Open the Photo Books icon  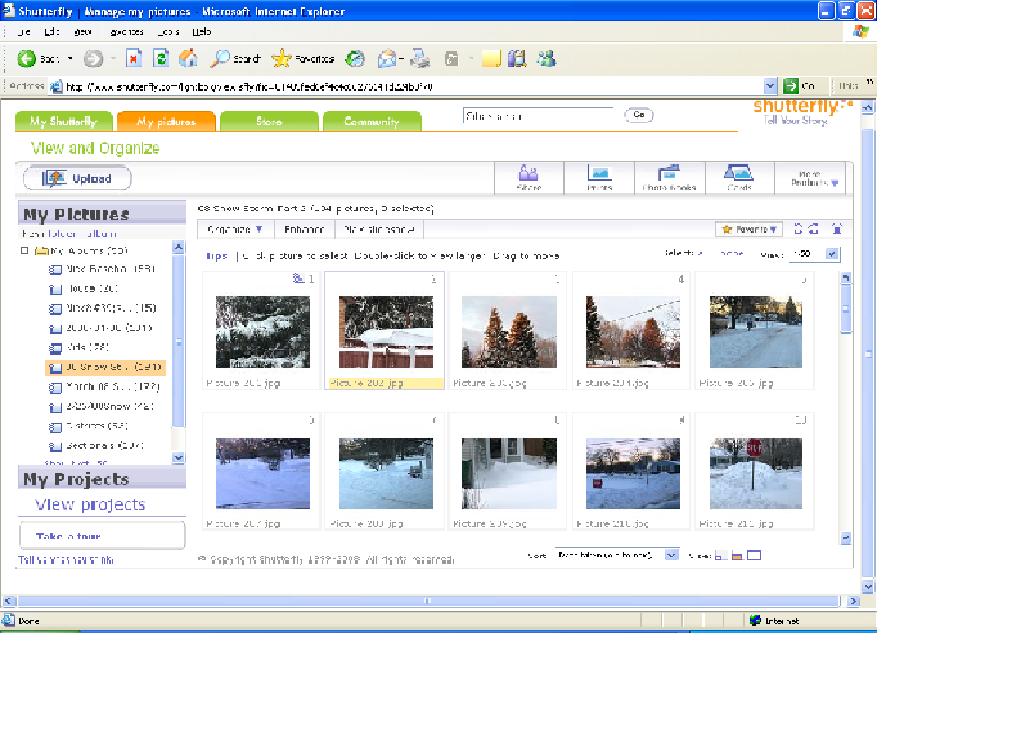[x=669, y=177]
